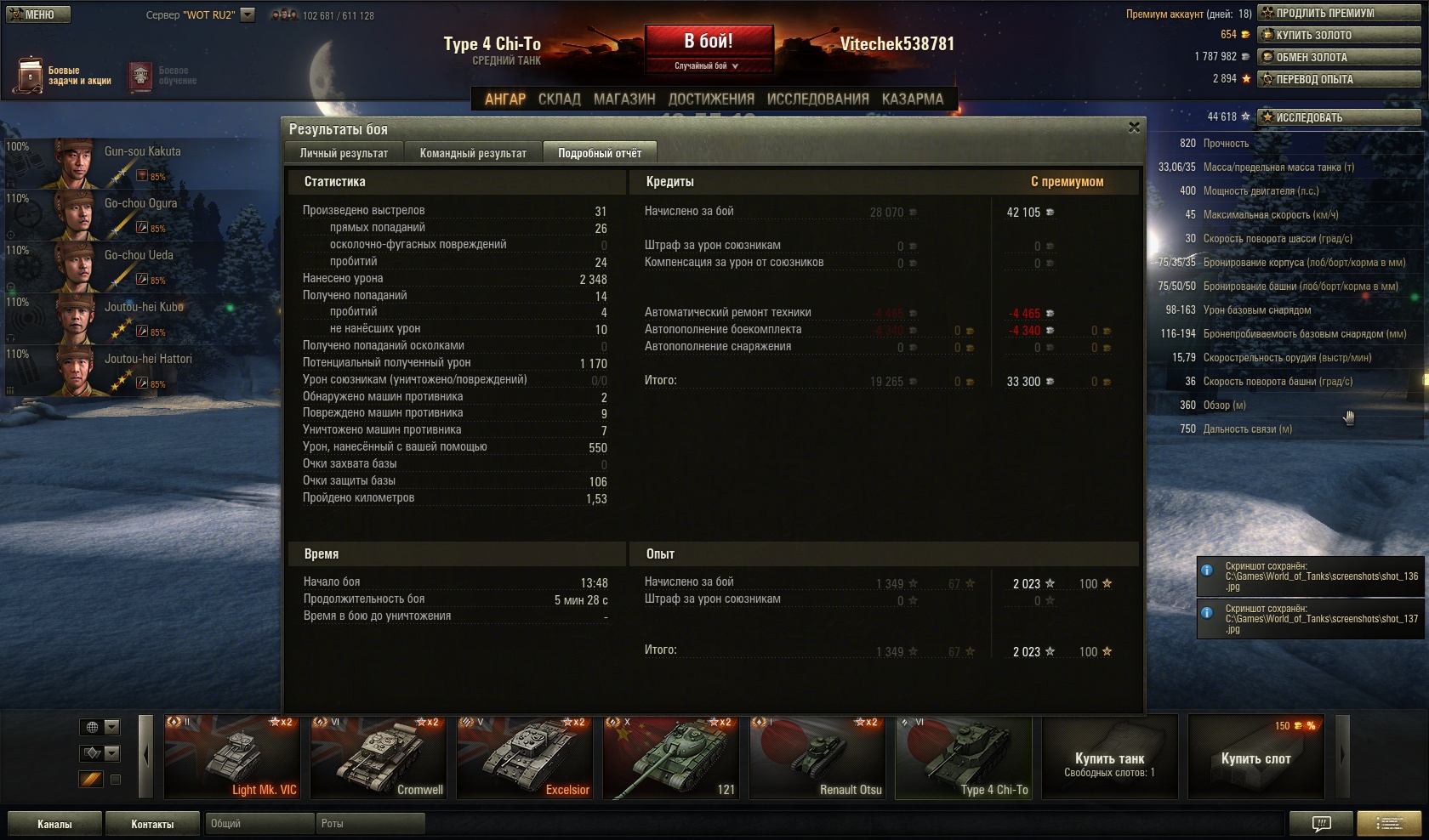Click the free experience star next to 2 894
This screenshot has height=840, width=1429.
pyautogui.click(x=1246, y=78)
